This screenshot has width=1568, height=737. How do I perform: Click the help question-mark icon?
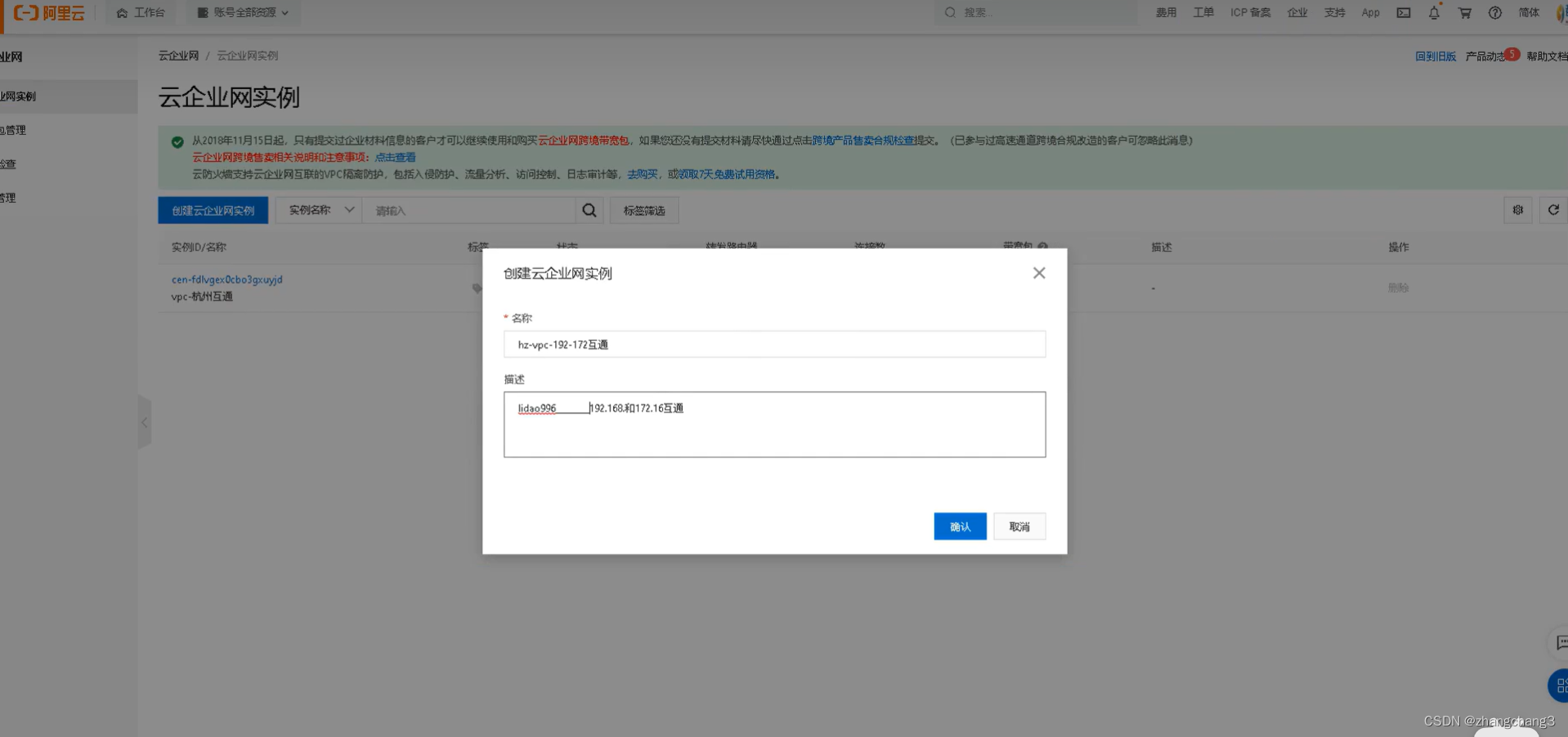(x=1495, y=12)
